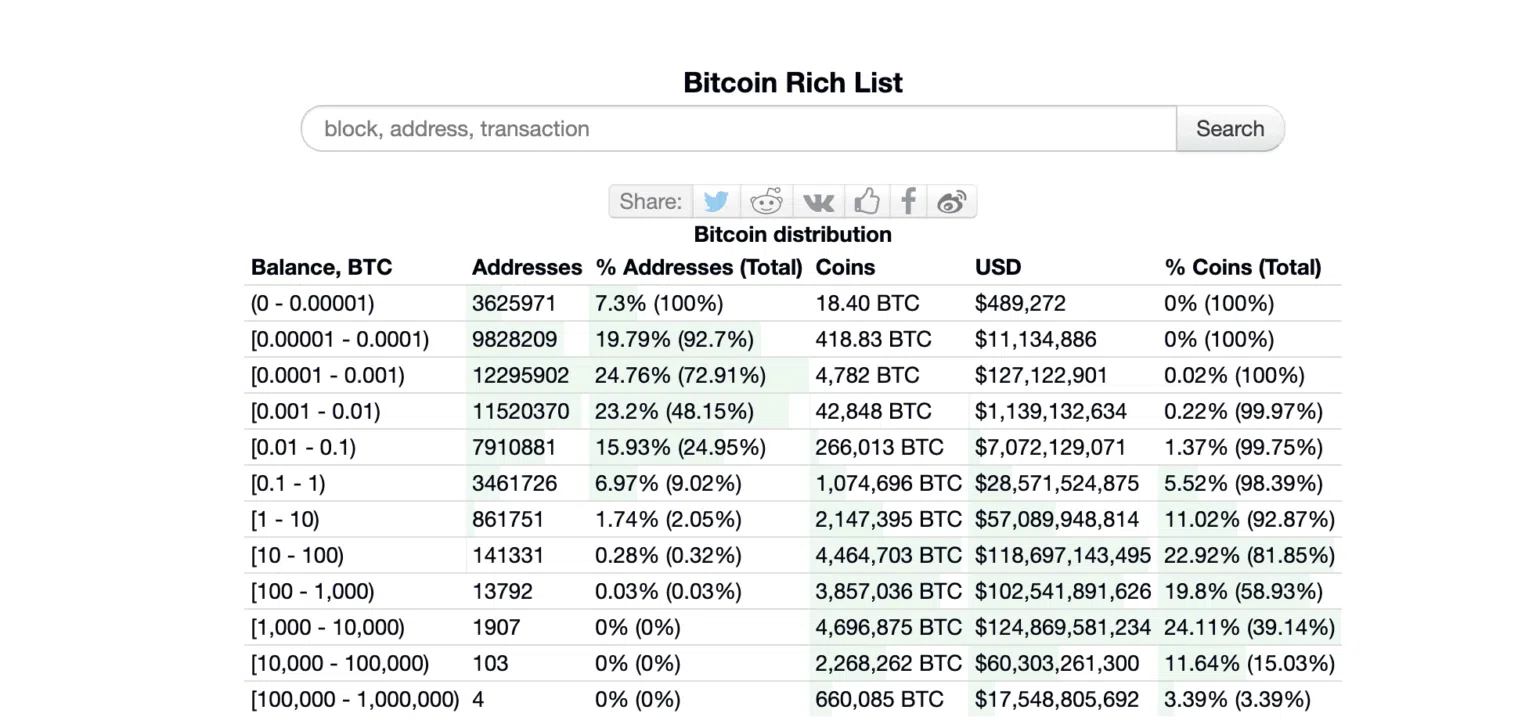This screenshot has height=717, width=1536.
Task: Click the $57,089,948,814 USD value
Action: tap(1057, 519)
